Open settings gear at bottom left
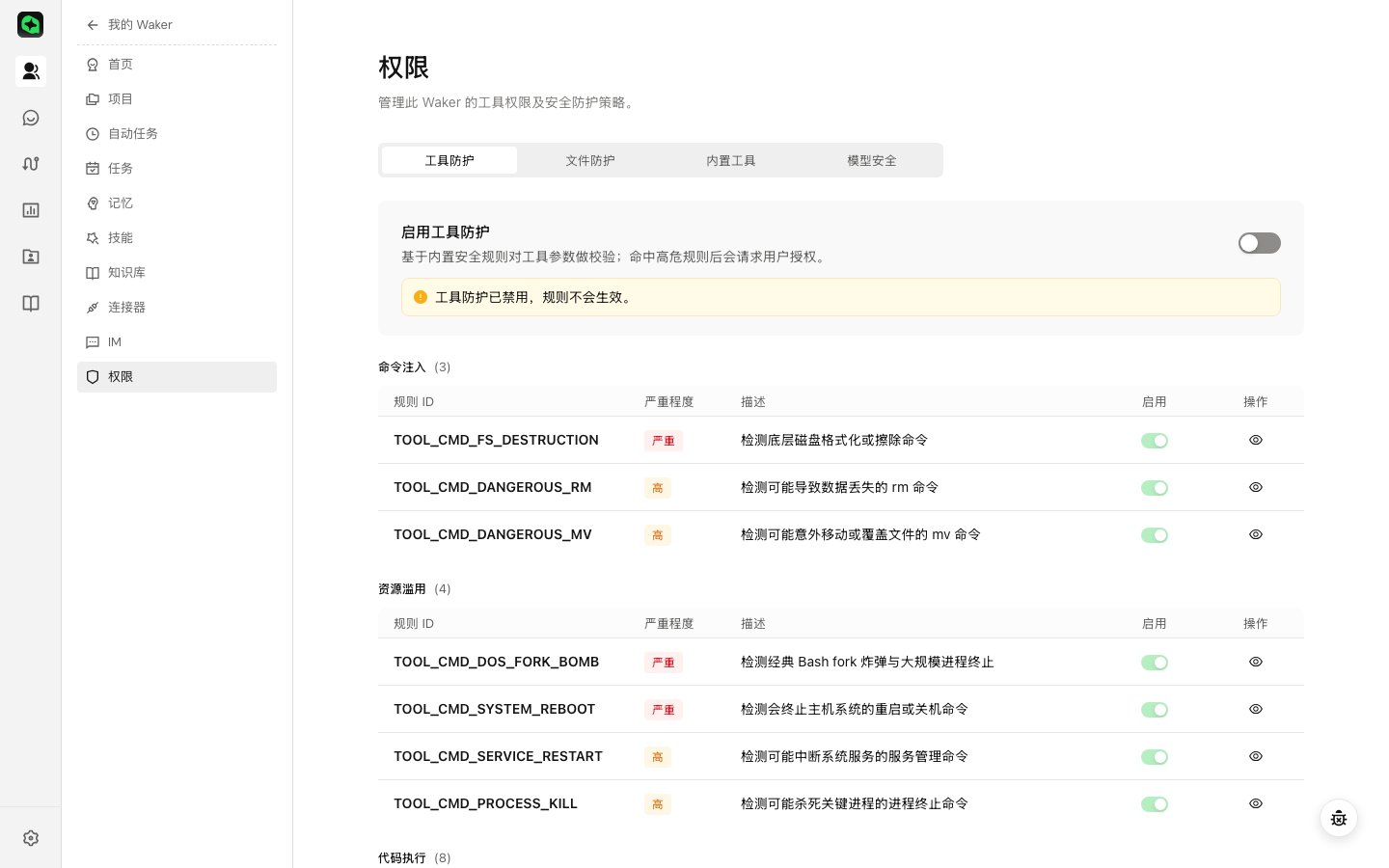Screen dimensions: 1389x868 click(31, 838)
